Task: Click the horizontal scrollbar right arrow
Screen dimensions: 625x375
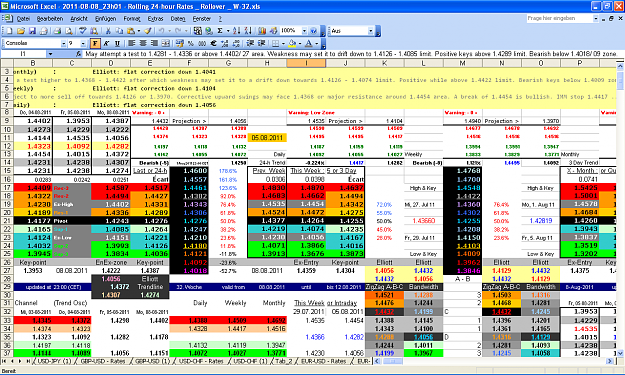Action: pyautogui.click(x=609, y=361)
